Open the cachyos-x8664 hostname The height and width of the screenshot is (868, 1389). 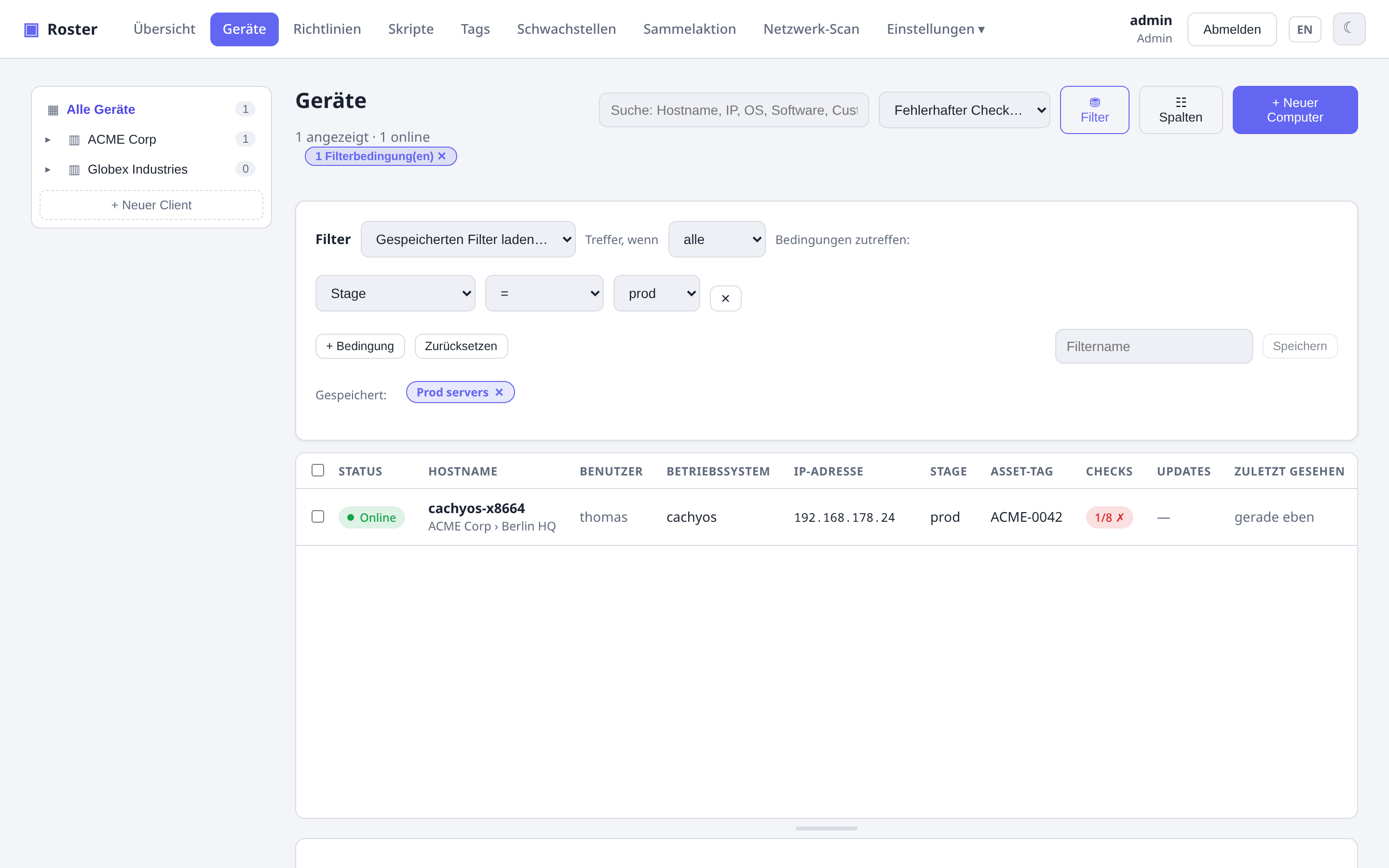click(x=476, y=508)
